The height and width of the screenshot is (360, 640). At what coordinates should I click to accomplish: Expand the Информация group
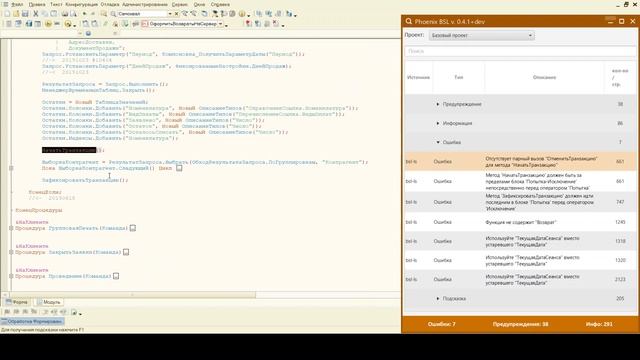(438, 123)
